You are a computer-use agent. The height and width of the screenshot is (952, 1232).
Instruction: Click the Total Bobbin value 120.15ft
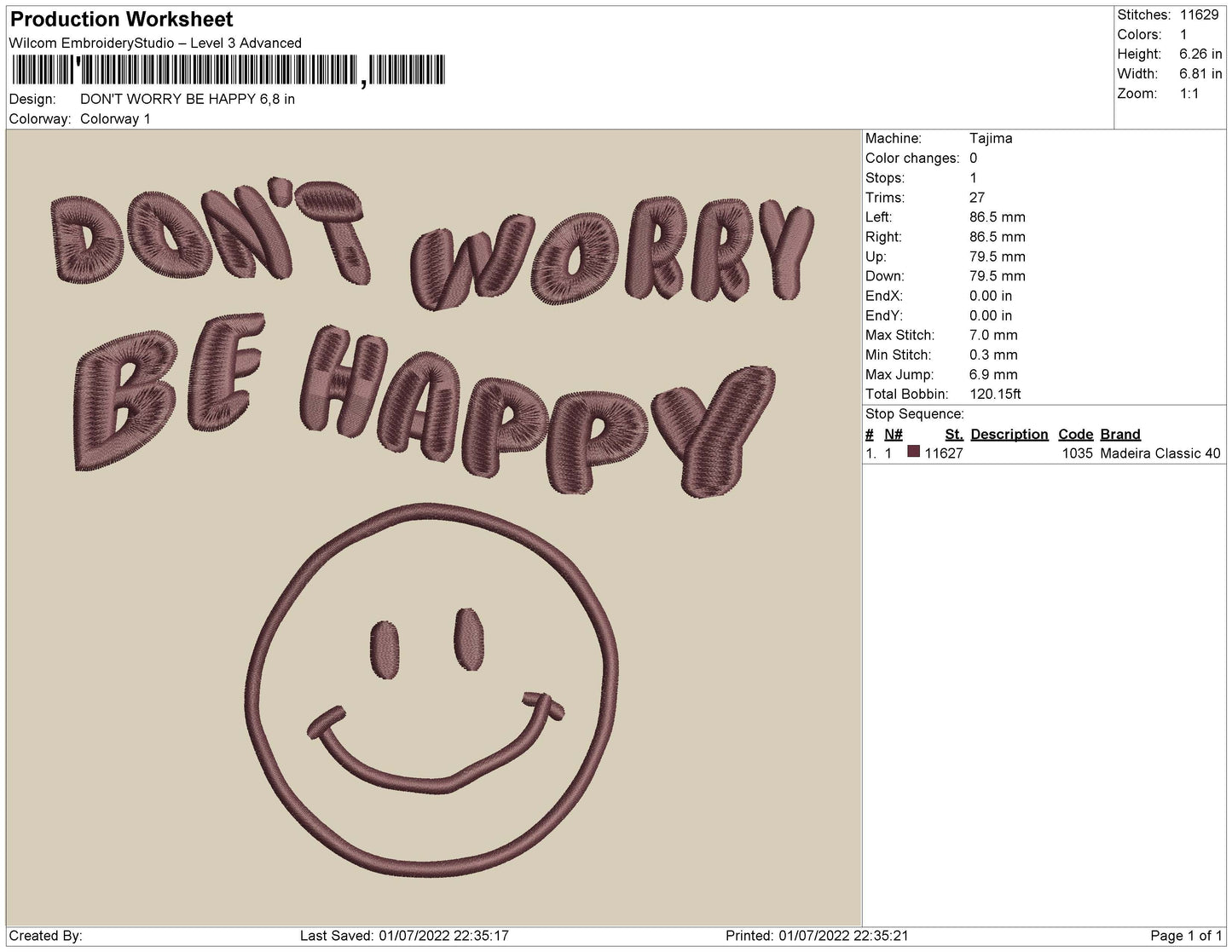pos(995,394)
